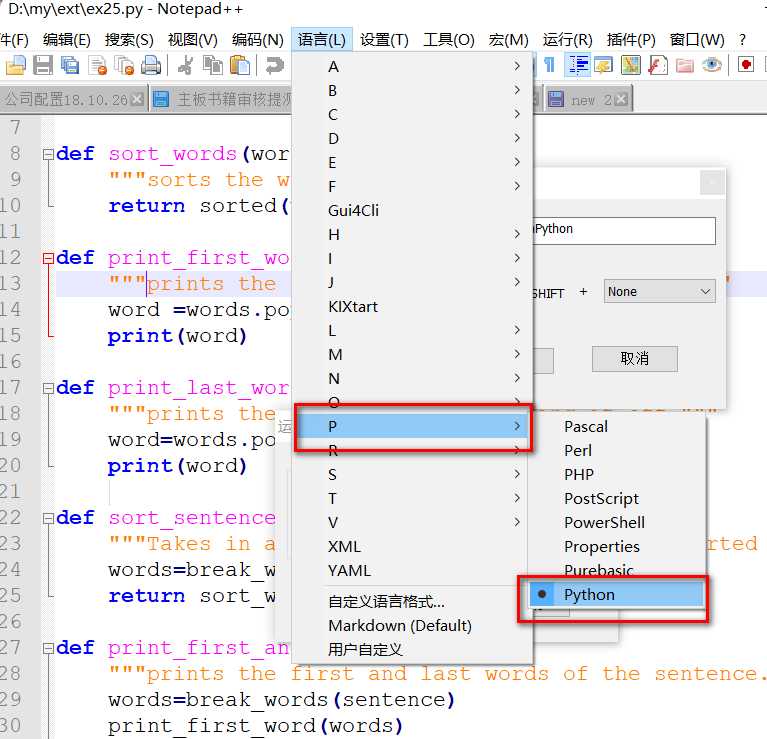Image resolution: width=767 pixels, height=739 pixels.
Task: Open the 编码(N) menu
Action: coord(258,40)
